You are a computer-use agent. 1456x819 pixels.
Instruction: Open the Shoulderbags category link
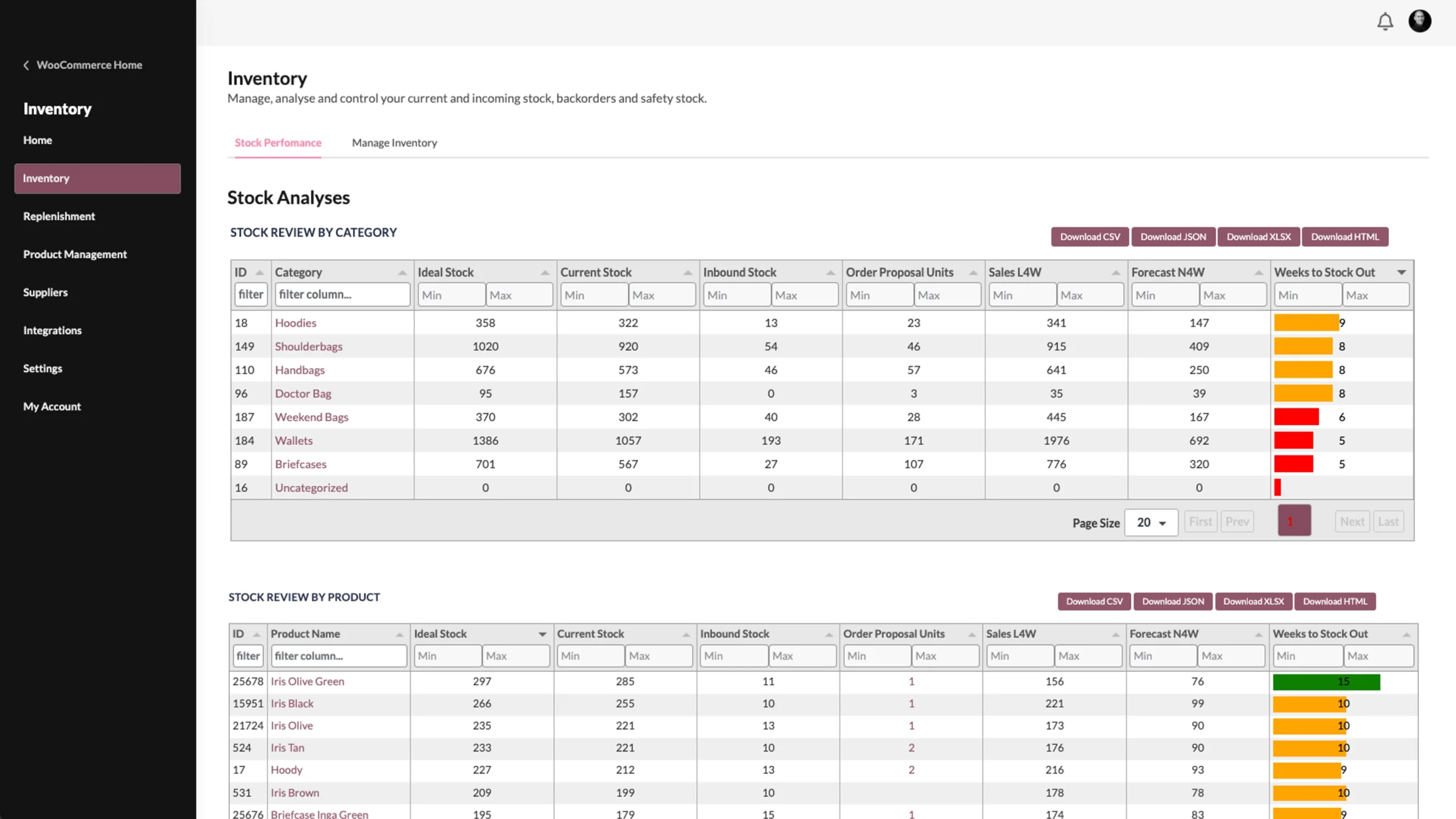point(309,346)
